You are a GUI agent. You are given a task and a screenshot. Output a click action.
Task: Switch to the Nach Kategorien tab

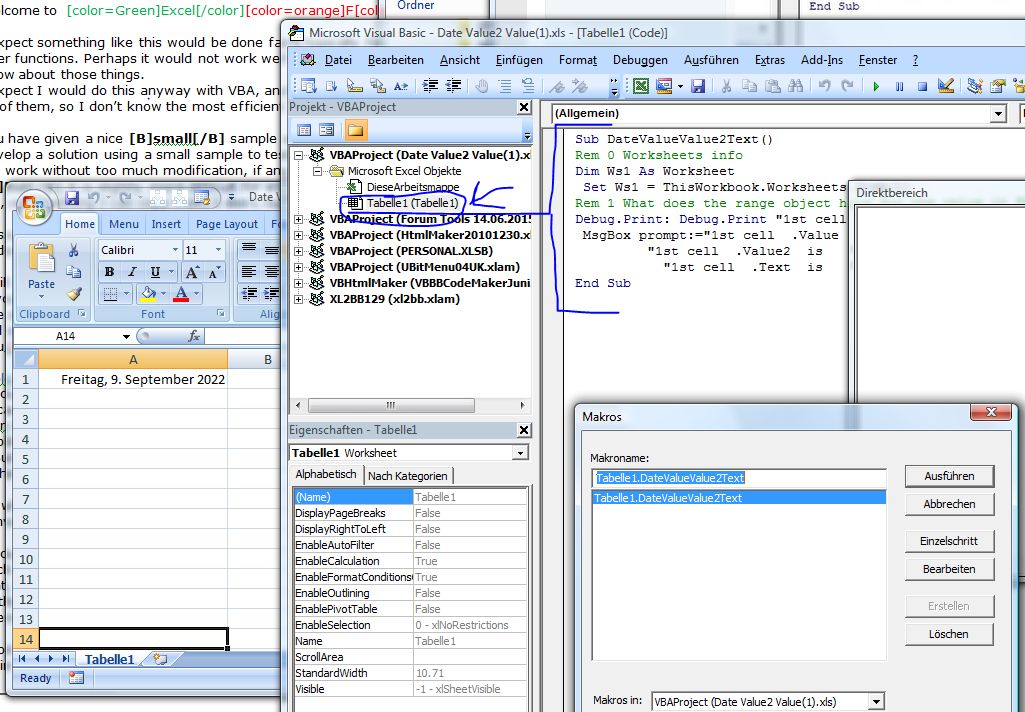[x=408, y=475]
